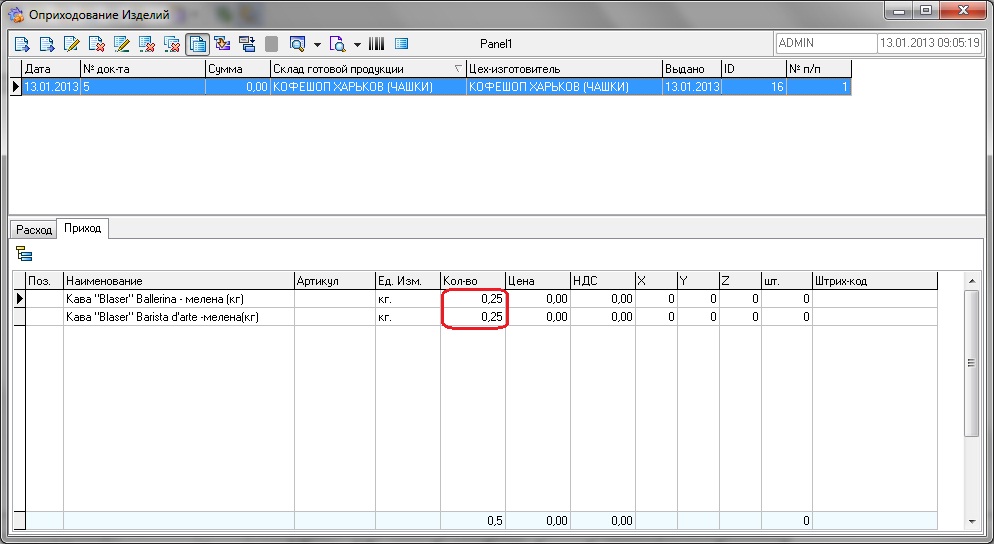Click the gray square stop button in toolbar
Image resolution: width=994 pixels, height=544 pixels.
[x=272, y=44]
